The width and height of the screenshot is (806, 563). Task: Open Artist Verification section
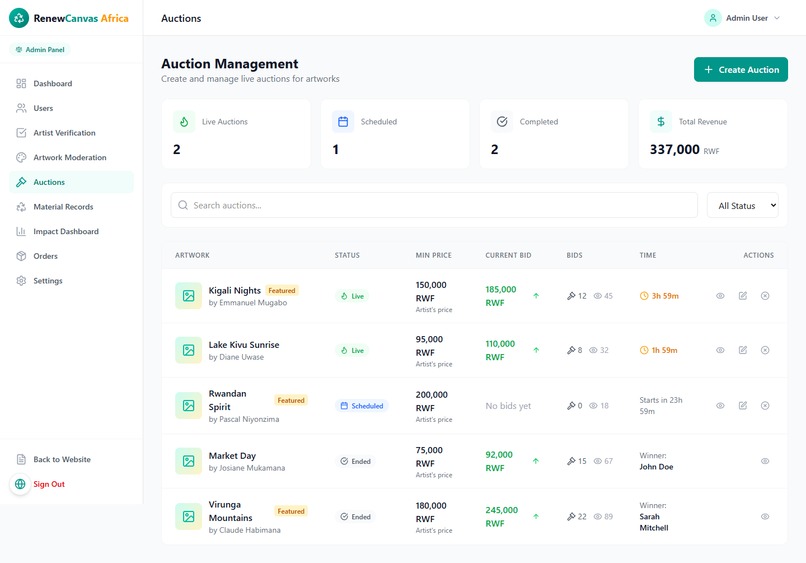(71, 133)
